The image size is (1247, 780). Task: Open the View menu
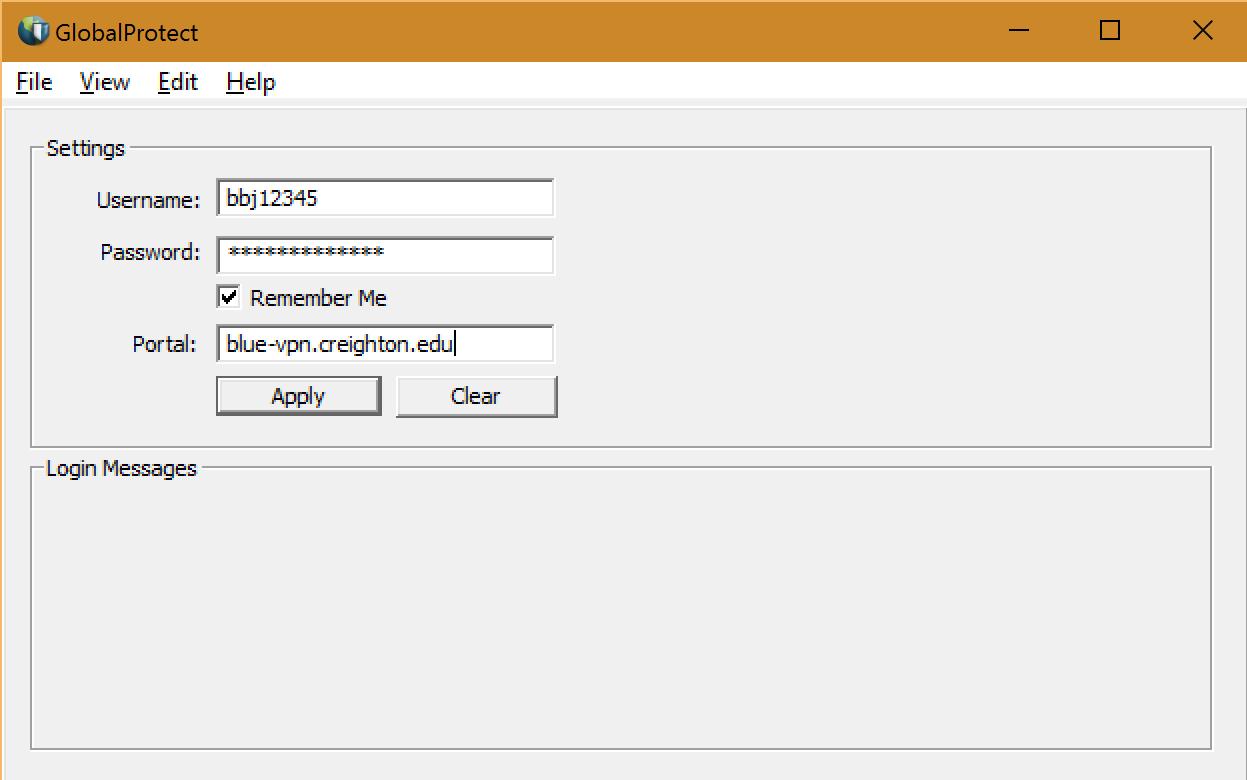coord(105,82)
